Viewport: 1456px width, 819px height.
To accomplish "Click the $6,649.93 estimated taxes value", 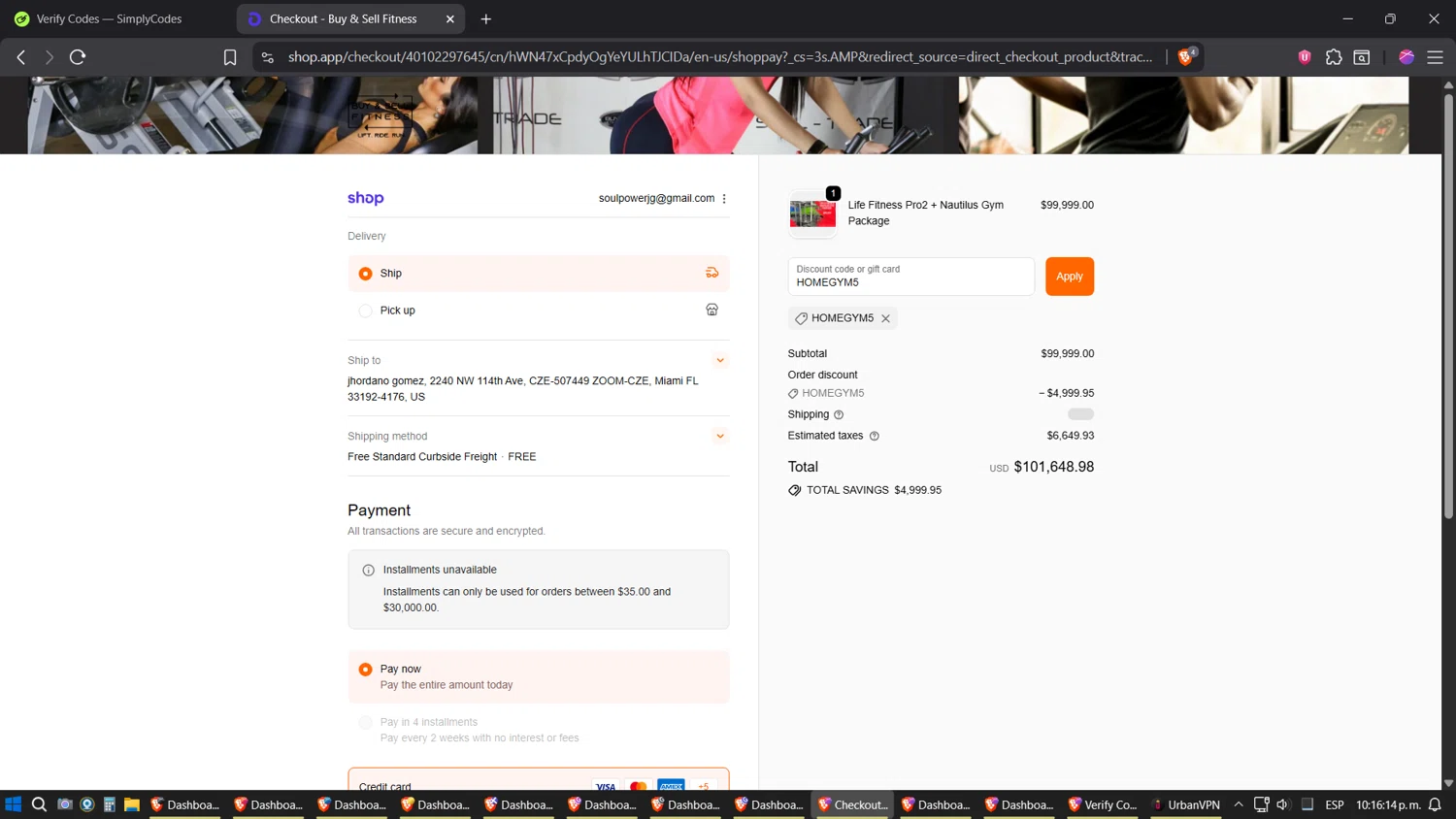I will coord(1071,436).
